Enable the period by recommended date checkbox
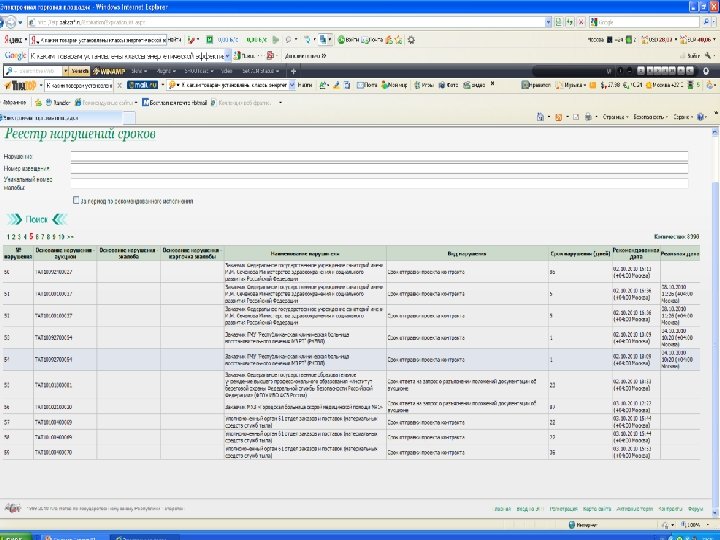This screenshot has width=720, height=540. [77, 200]
